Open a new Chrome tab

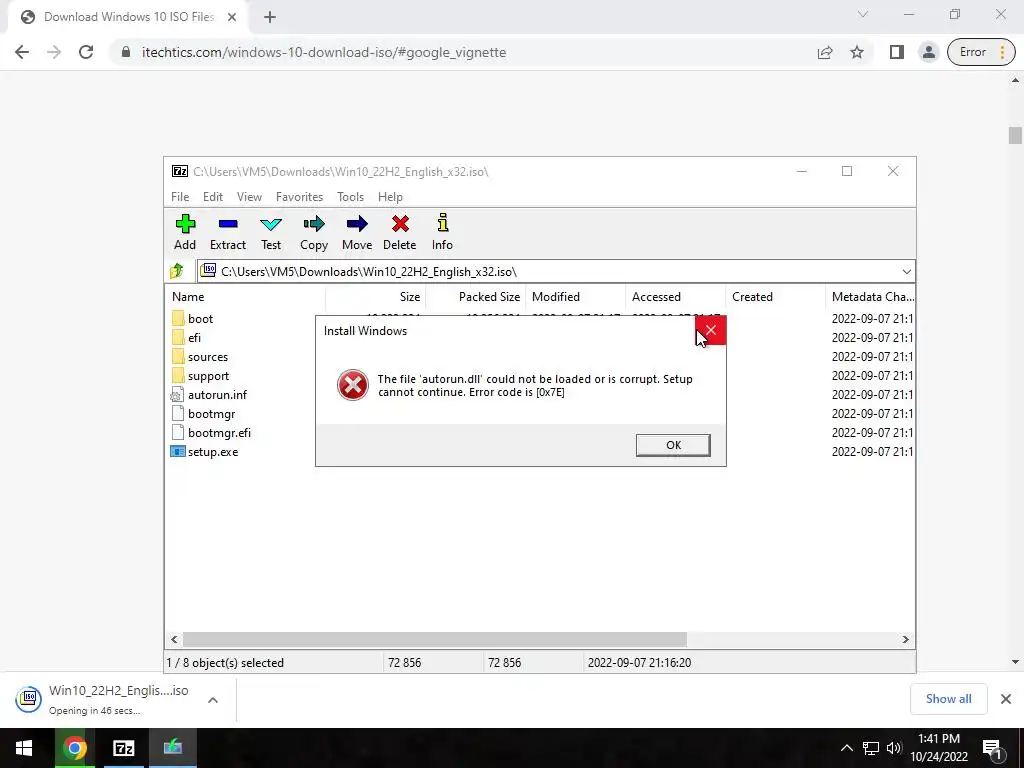tap(270, 17)
